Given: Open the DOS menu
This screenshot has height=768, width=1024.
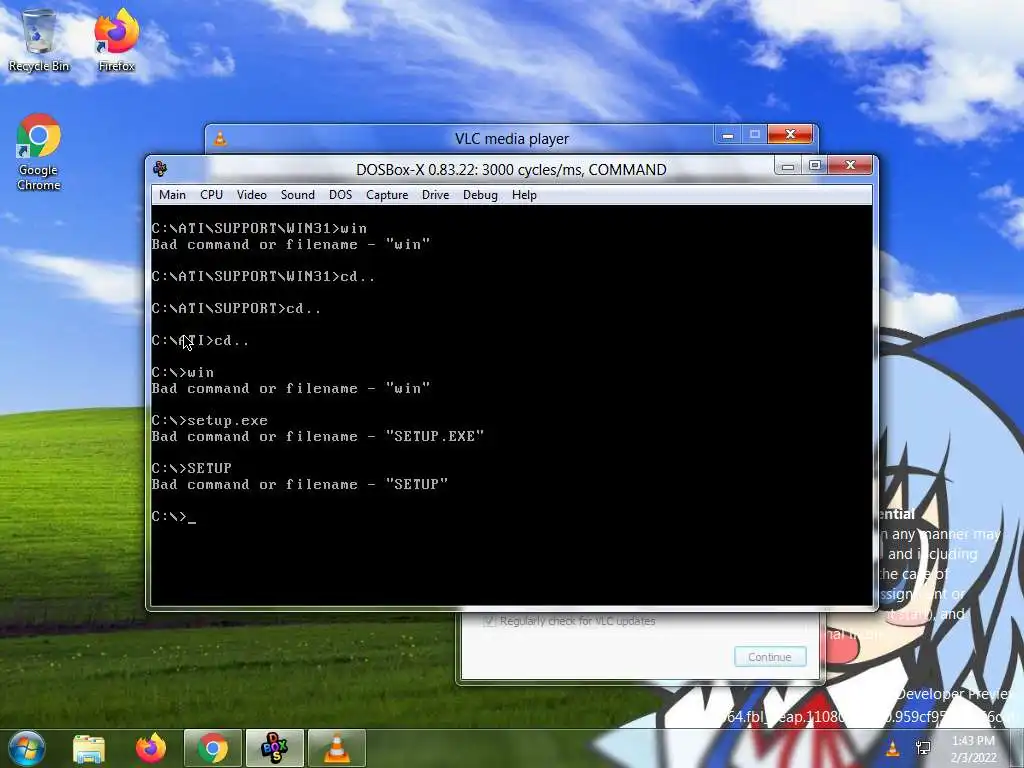Looking at the screenshot, I should click(340, 195).
